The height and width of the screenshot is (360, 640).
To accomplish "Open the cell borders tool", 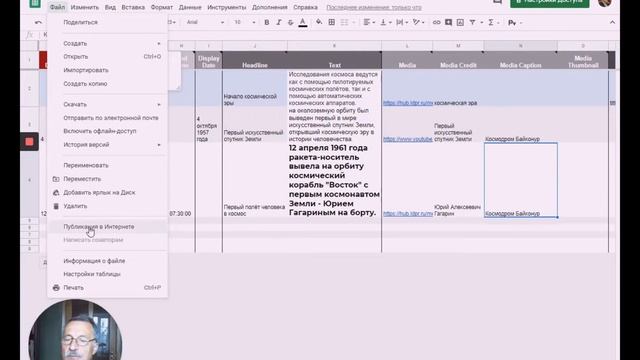I will tap(331, 22).
